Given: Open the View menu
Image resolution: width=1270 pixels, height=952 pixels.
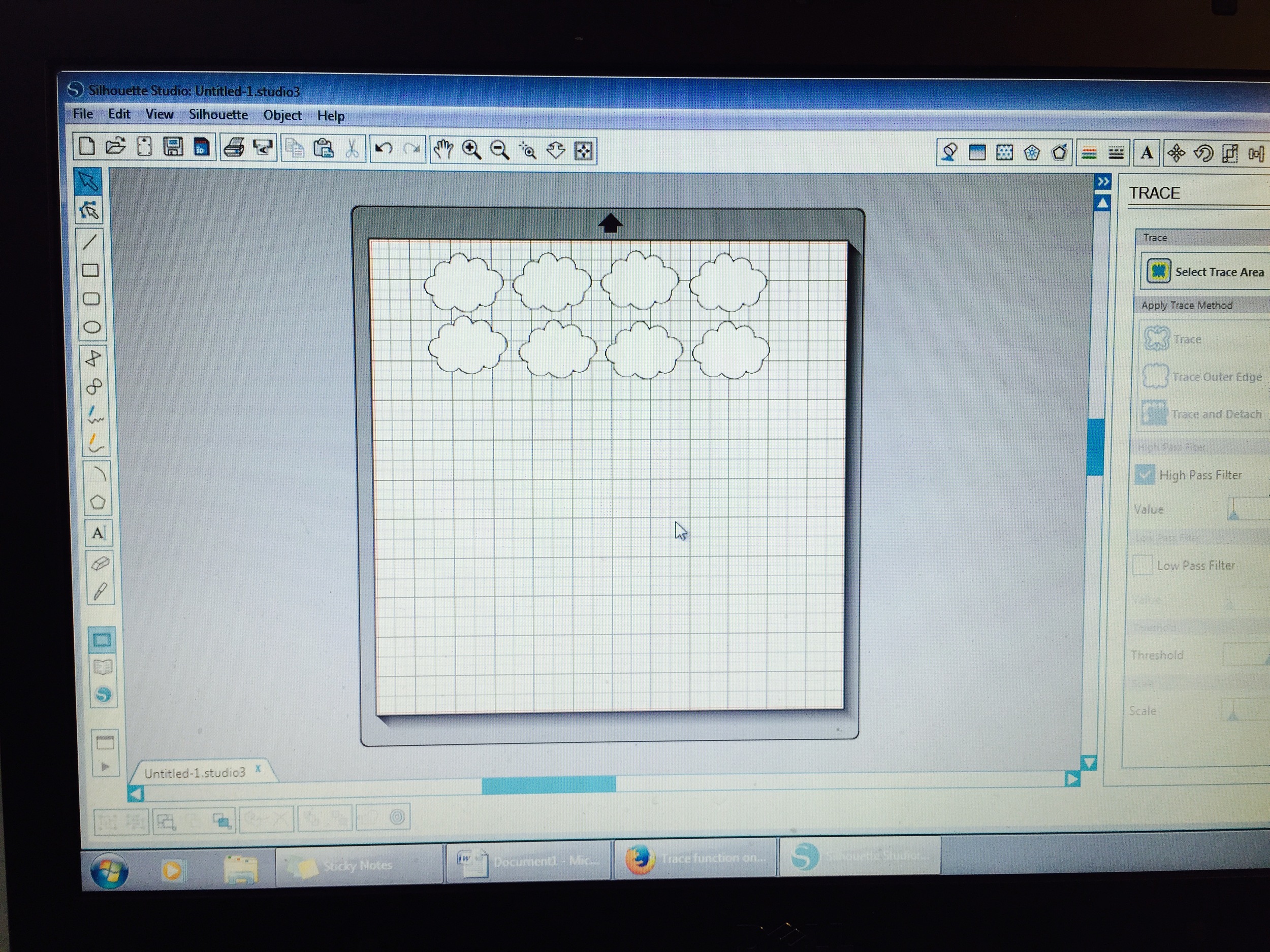Looking at the screenshot, I should (x=159, y=114).
